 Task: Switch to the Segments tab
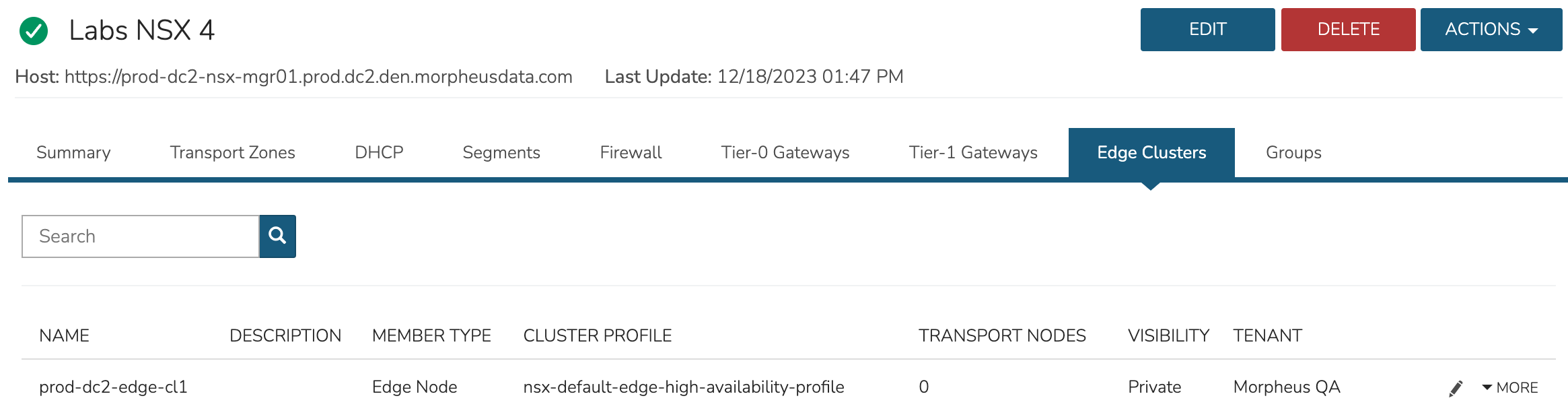click(x=501, y=152)
